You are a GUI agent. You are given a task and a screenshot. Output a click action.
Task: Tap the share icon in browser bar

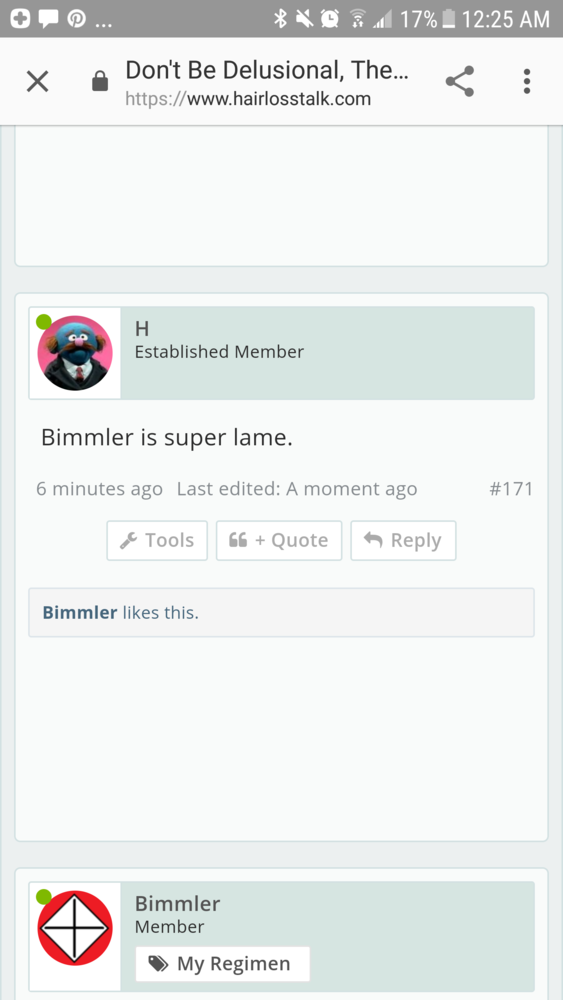tap(460, 81)
